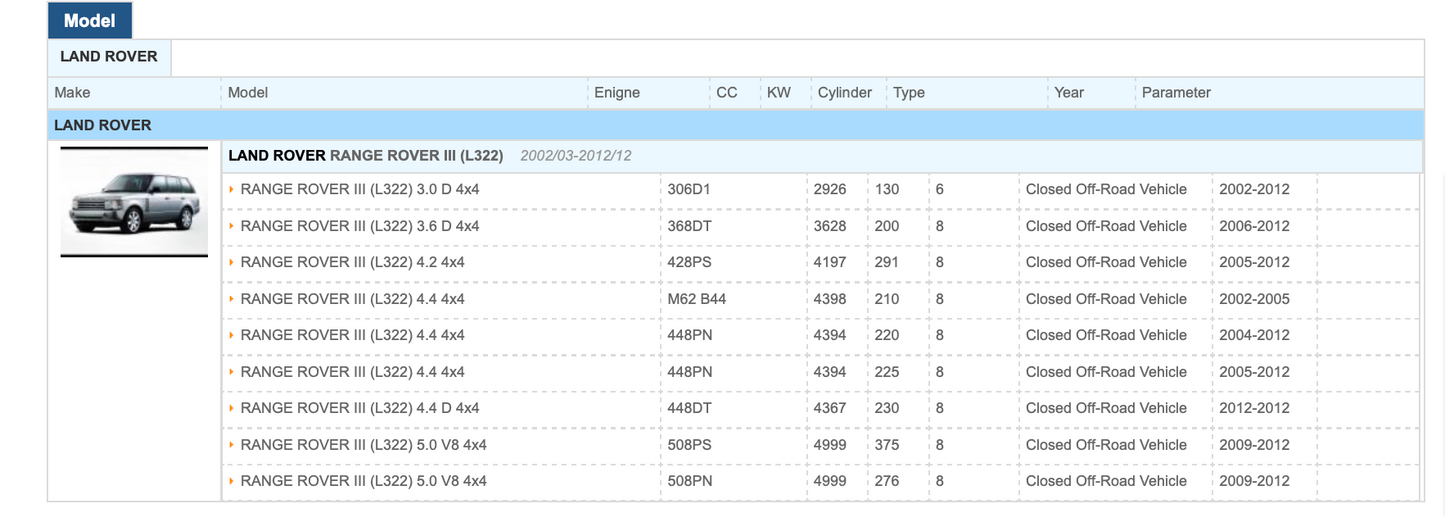
Task: Click the orange arrow on the M62 B44 engine row
Action: click(232, 299)
